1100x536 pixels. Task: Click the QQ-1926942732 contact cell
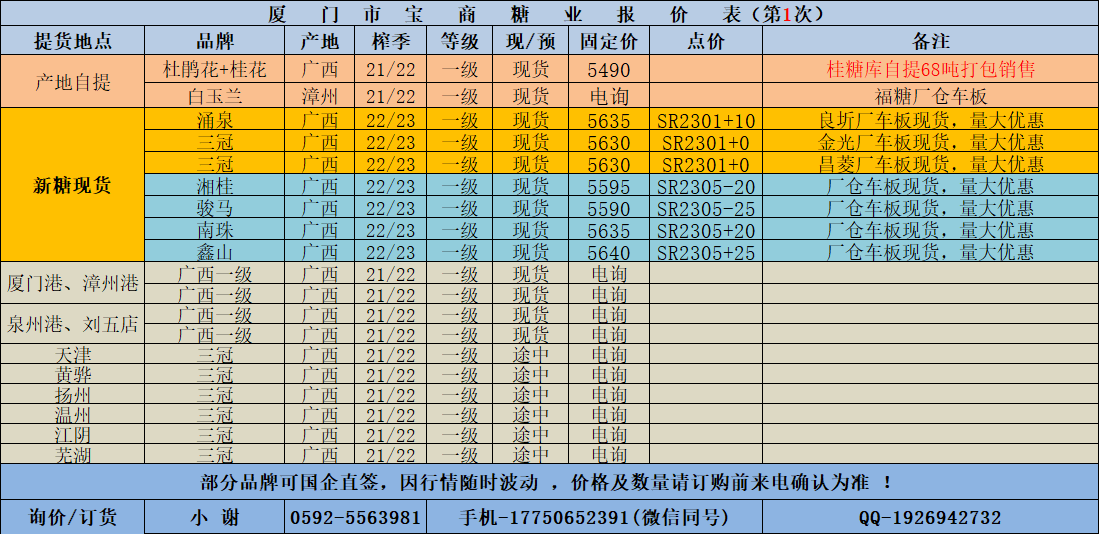930,518
